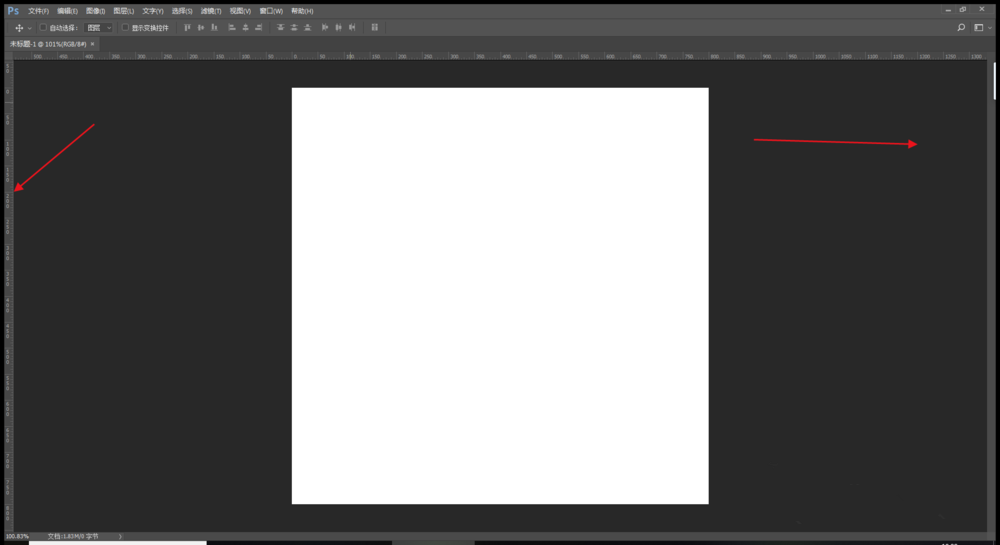Open the 图层 auto-select dropdown
This screenshot has height=545, width=1000.
pos(99,27)
